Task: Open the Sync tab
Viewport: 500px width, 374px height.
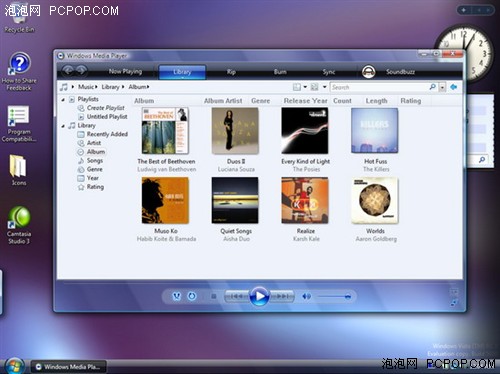Action: [x=329, y=72]
